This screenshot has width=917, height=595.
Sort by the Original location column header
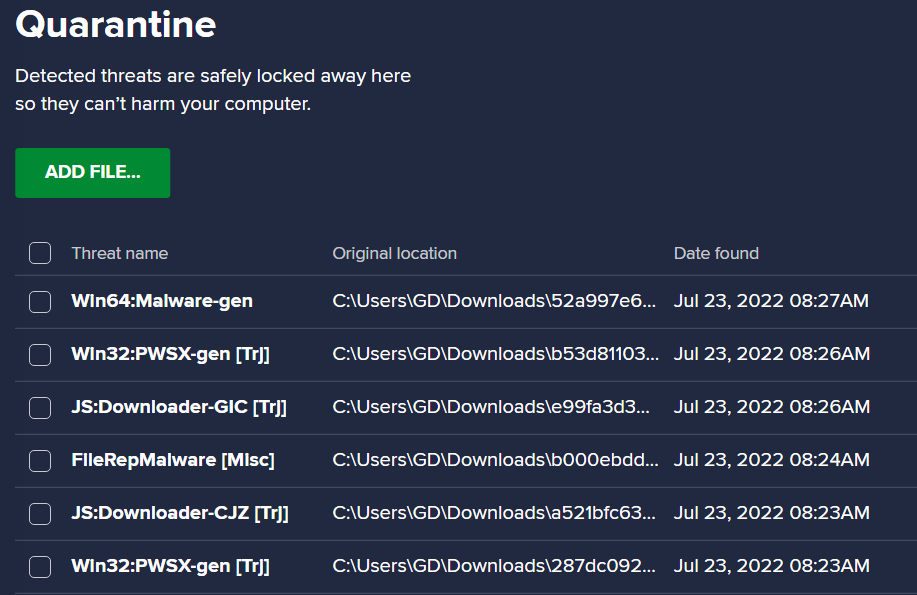(x=395, y=253)
